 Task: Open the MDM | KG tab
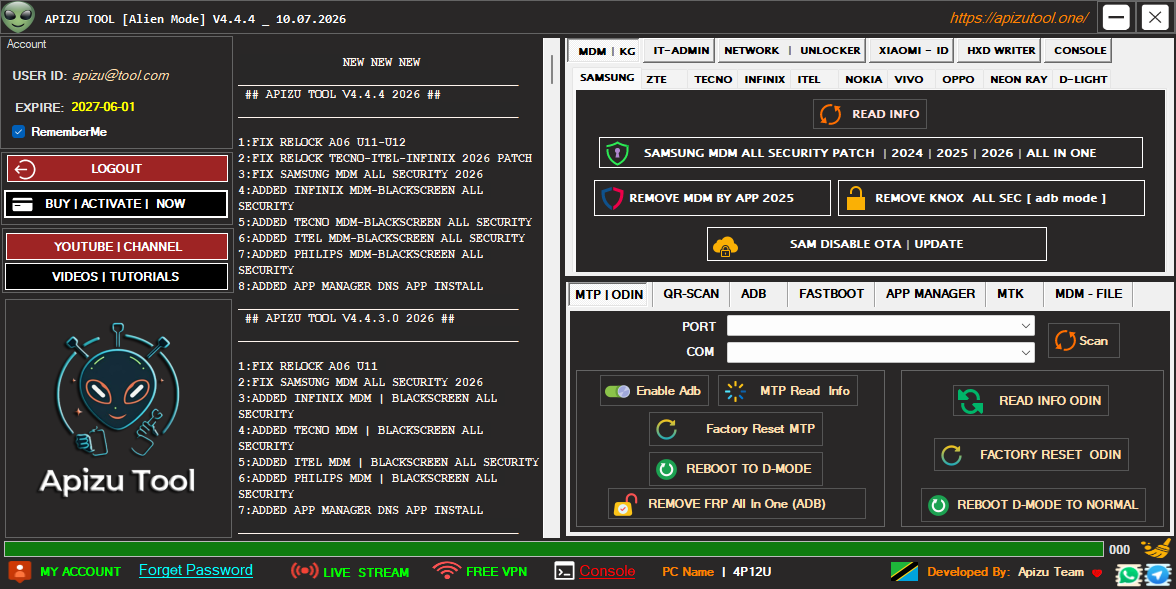coord(606,51)
